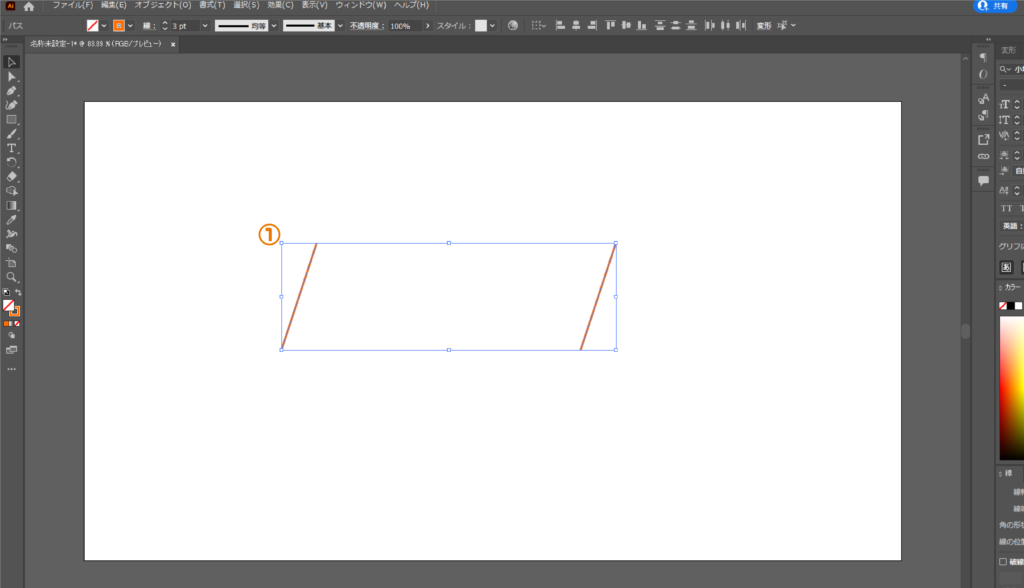Expand the opacity arrow
1024x588 pixels.
click(x=428, y=25)
